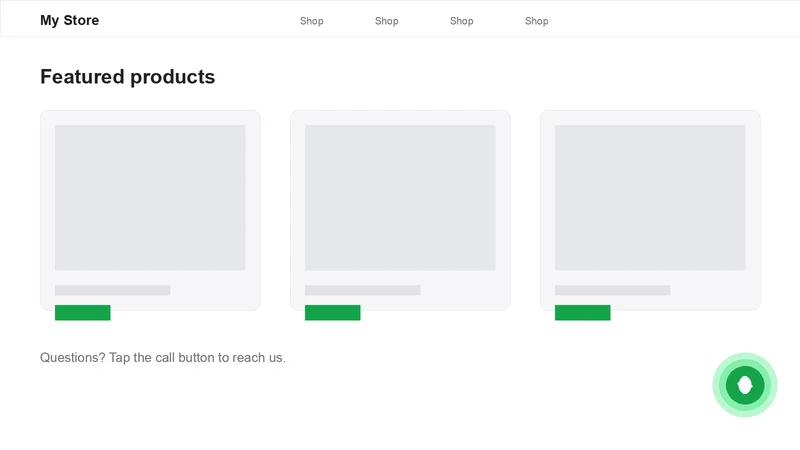The width and height of the screenshot is (800, 450).
Task: Click green button on first product card
Action: [x=83, y=313]
